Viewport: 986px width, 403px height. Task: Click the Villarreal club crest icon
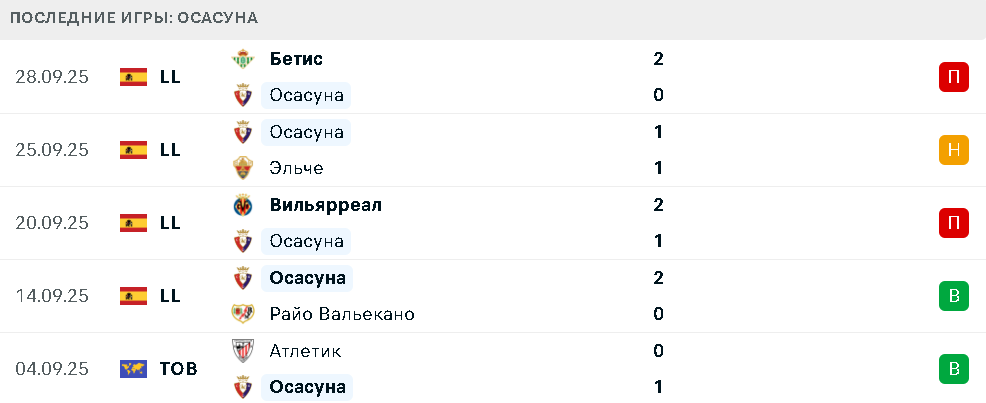(242, 205)
